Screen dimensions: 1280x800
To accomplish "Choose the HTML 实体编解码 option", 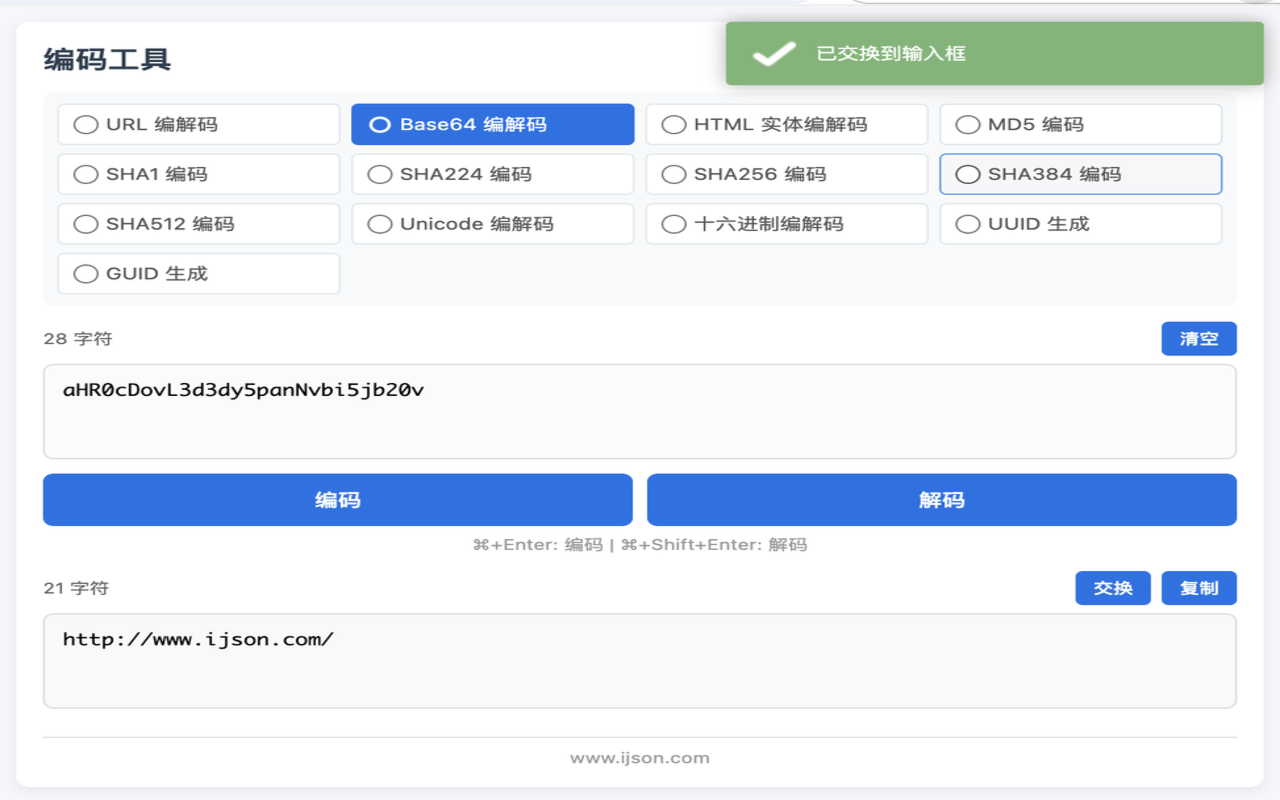I will pyautogui.click(x=787, y=125).
